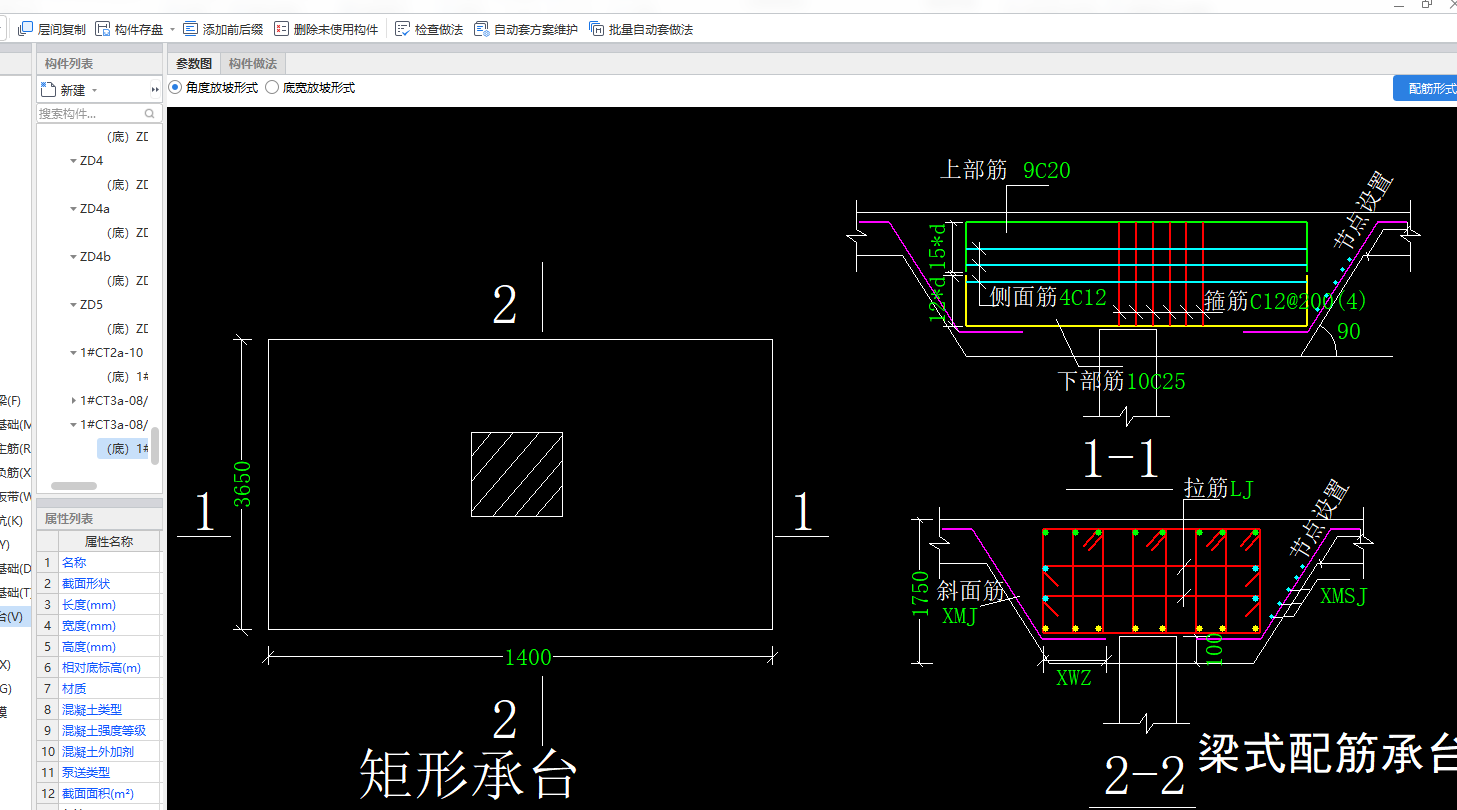
Task: Click the 层间复制 copy-between-floors icon
Action: (25, 30)
